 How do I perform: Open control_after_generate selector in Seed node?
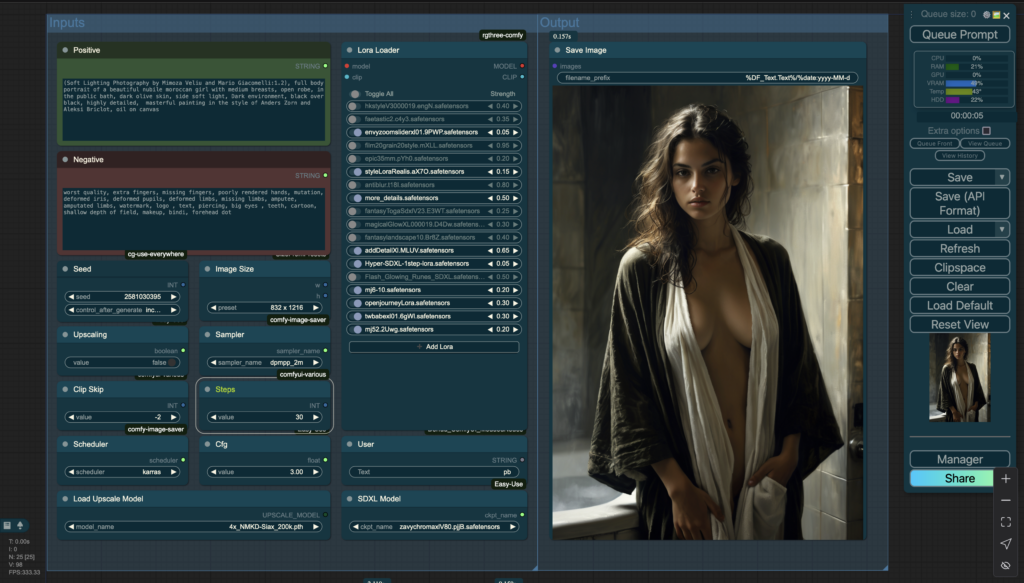[122, 309]
